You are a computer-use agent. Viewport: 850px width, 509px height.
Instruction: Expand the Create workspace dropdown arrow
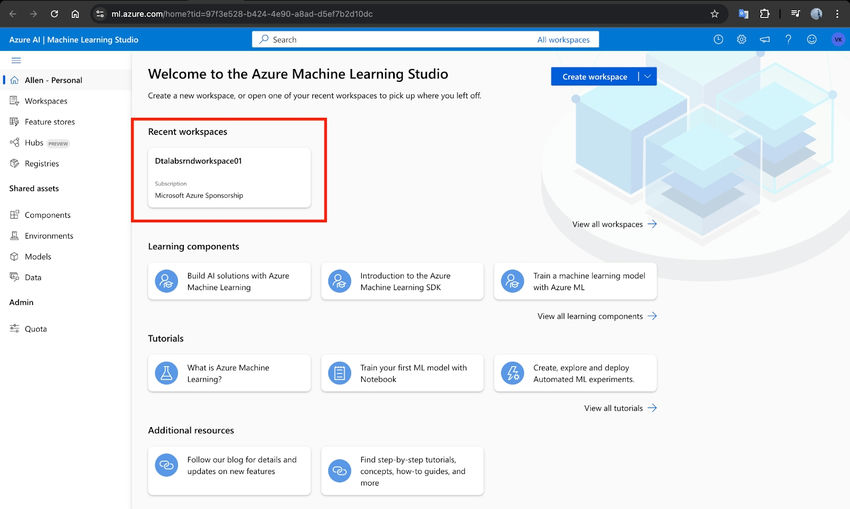click(648, 76)
